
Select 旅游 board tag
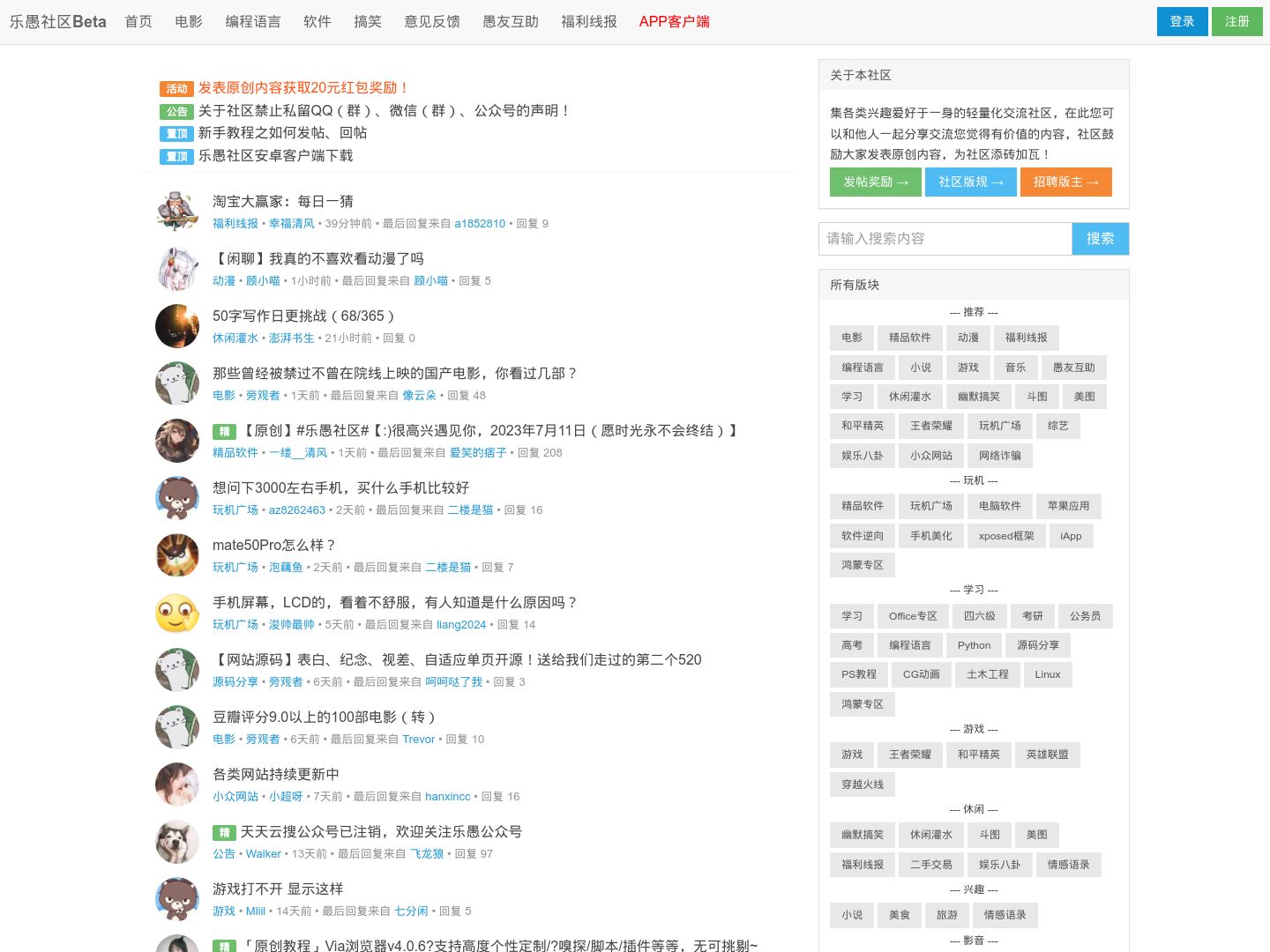point(947,915)
